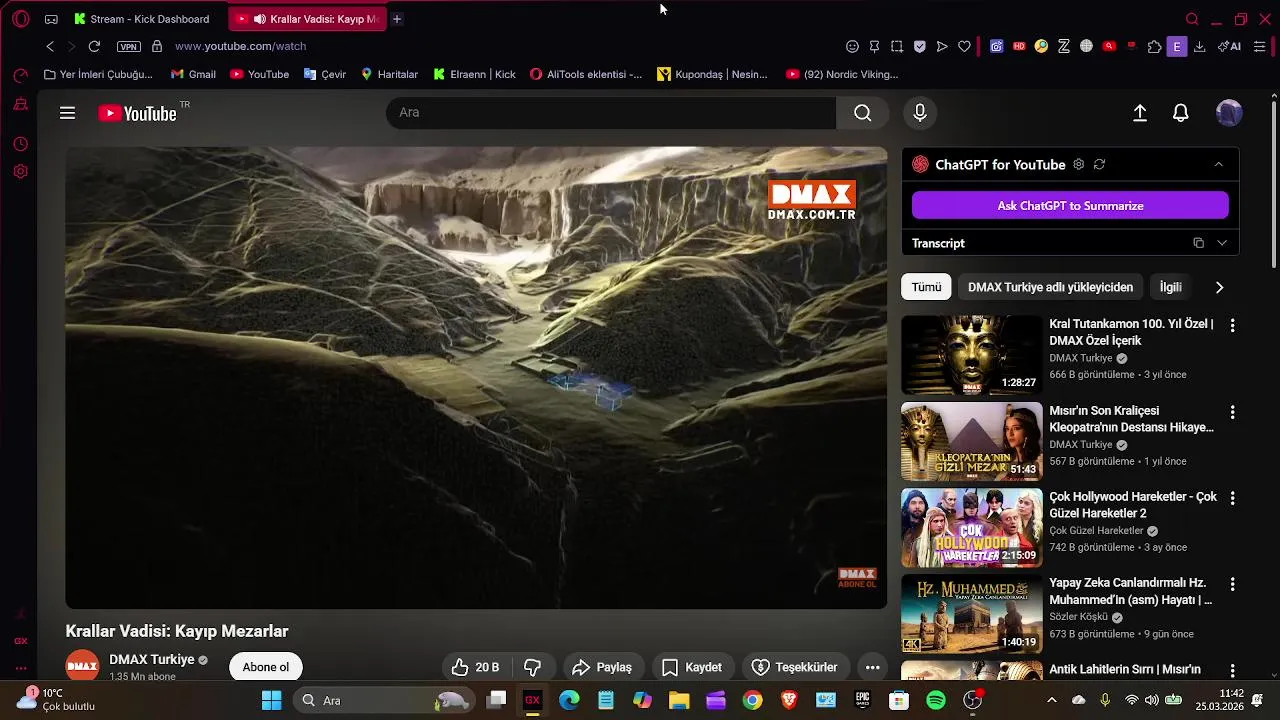
Task: Open the Kleopatra'nın Gizli Mezar thumbnail
Action: [x=972, y=442]
